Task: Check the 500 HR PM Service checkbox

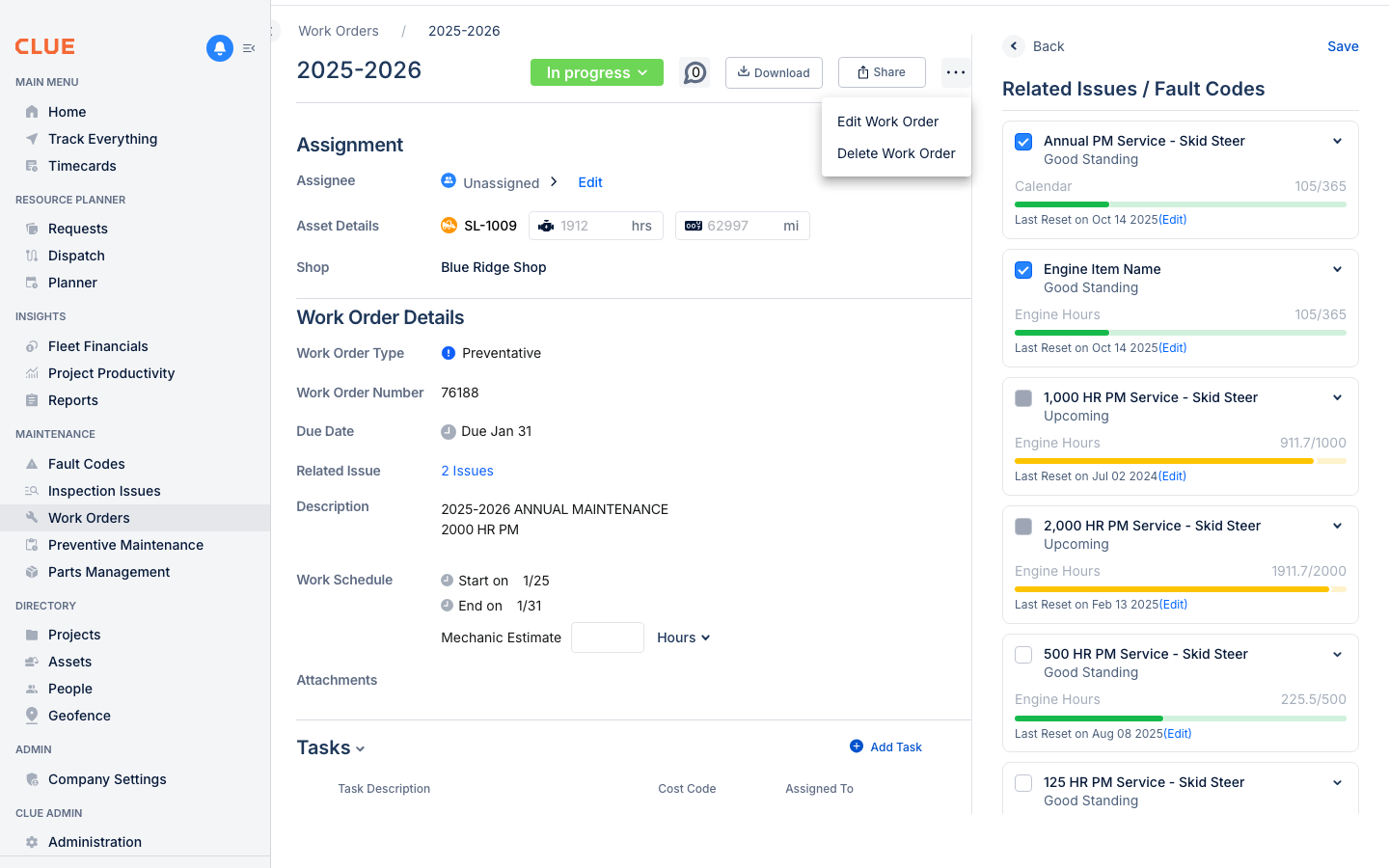Action: pos(1022,654)
